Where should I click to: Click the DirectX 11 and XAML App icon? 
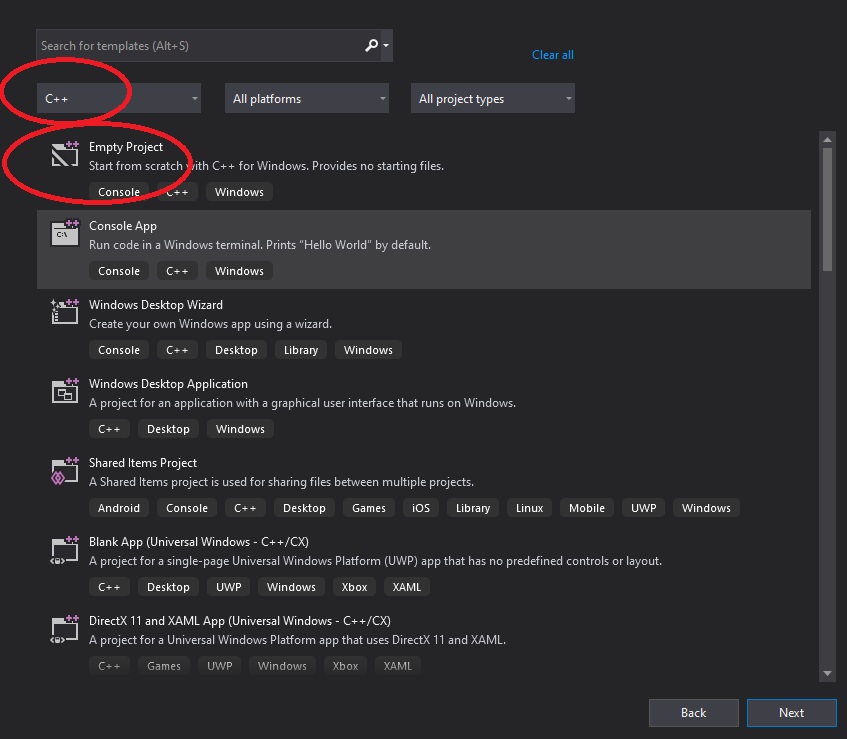click(65, 628)
